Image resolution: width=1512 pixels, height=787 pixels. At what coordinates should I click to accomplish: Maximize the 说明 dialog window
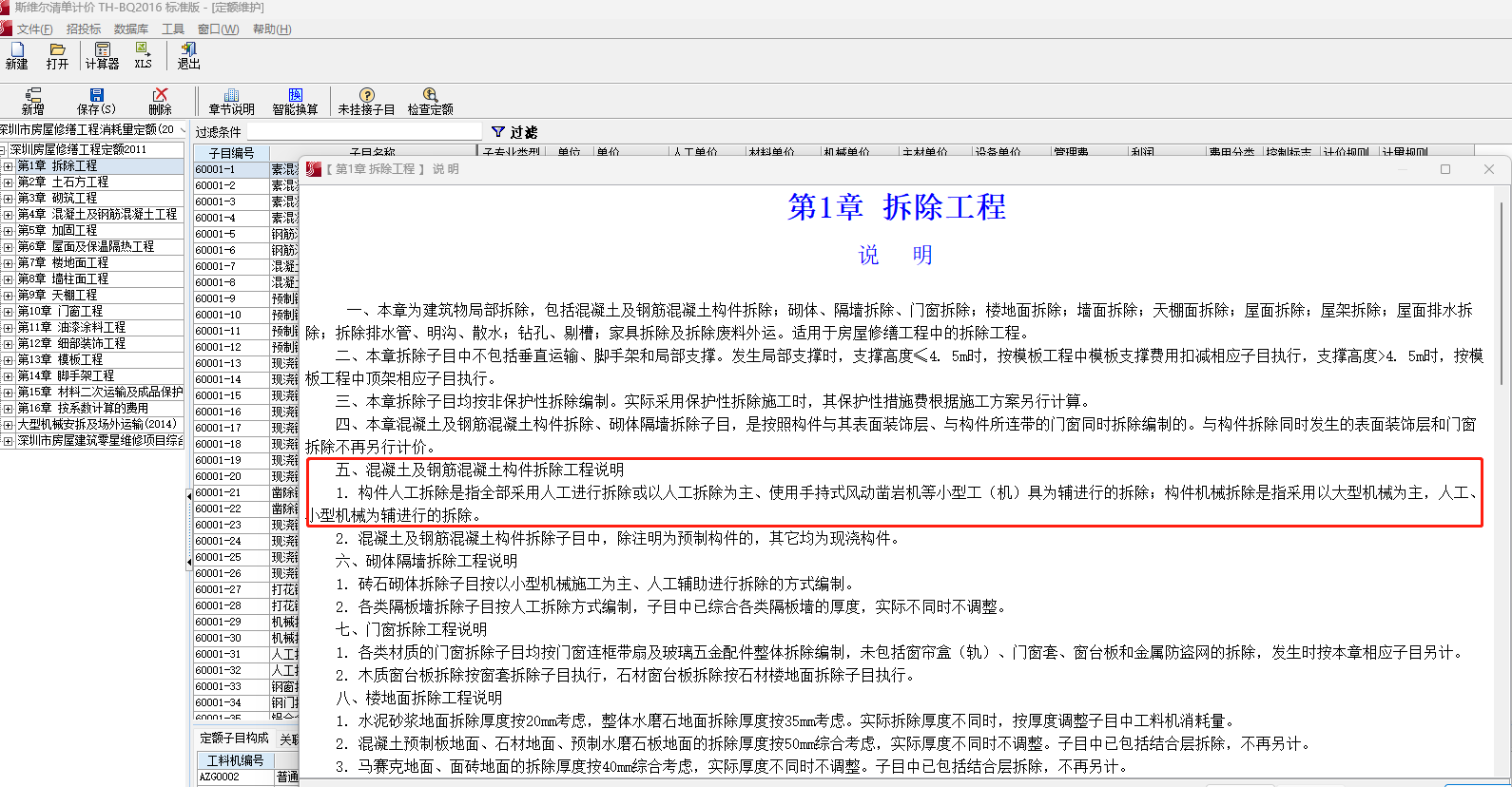1445,169
